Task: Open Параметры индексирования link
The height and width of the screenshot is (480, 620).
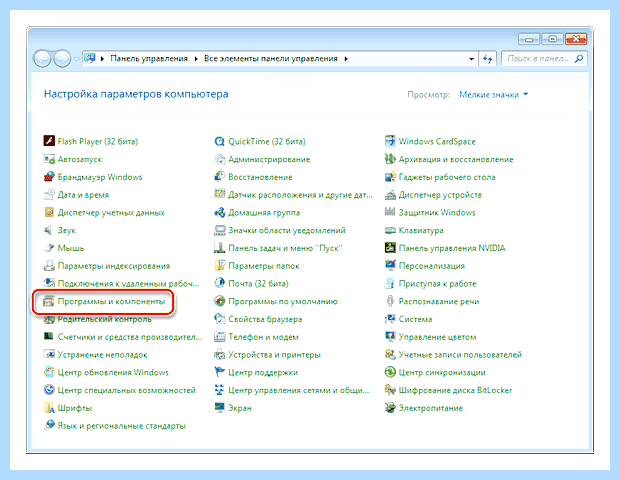Action: click(x=114, y=266)
